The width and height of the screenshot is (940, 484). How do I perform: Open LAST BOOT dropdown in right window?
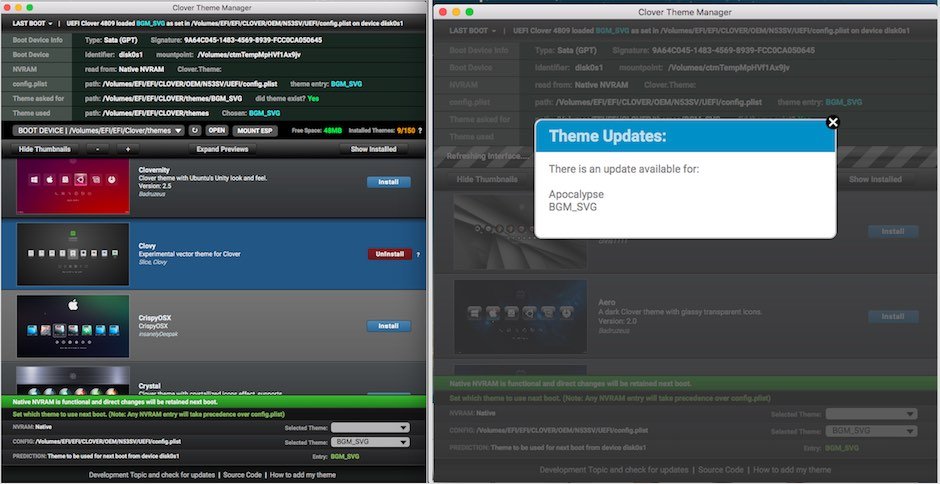(x=472, y=30)
